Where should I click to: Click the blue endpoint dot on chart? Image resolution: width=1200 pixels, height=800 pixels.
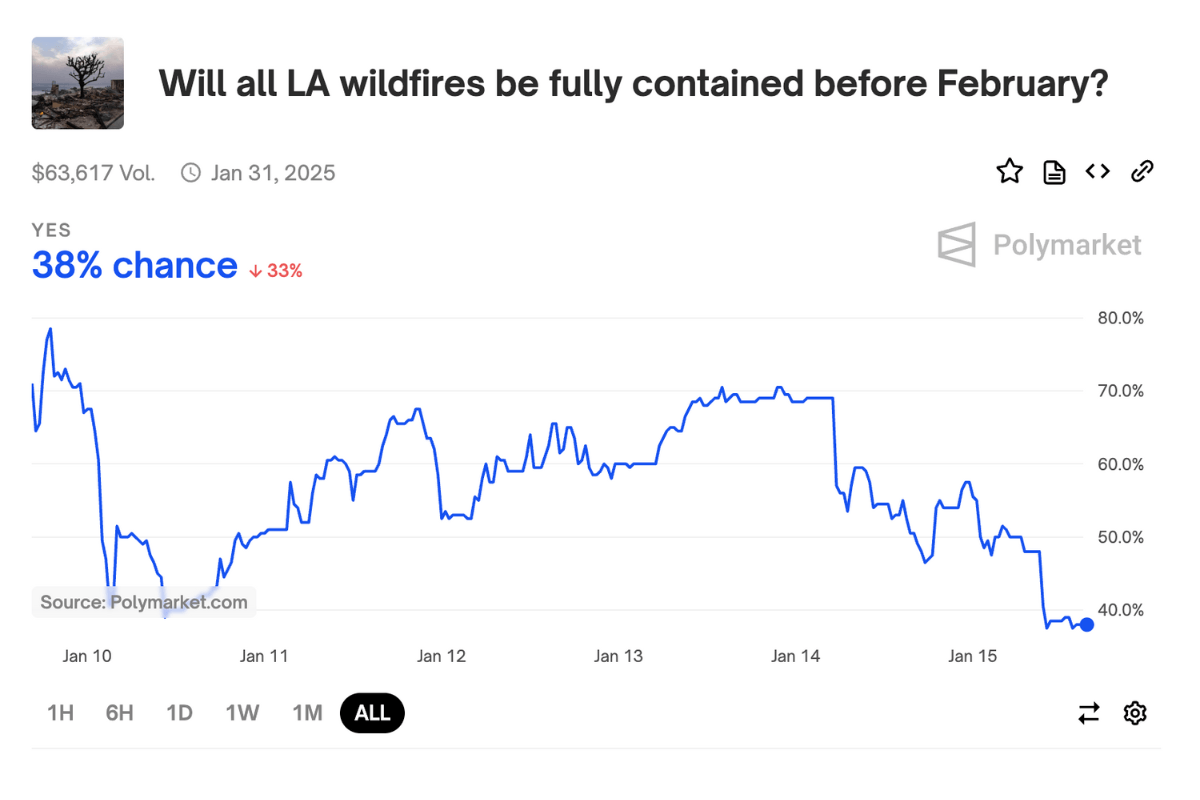(x=1087, y=624)
